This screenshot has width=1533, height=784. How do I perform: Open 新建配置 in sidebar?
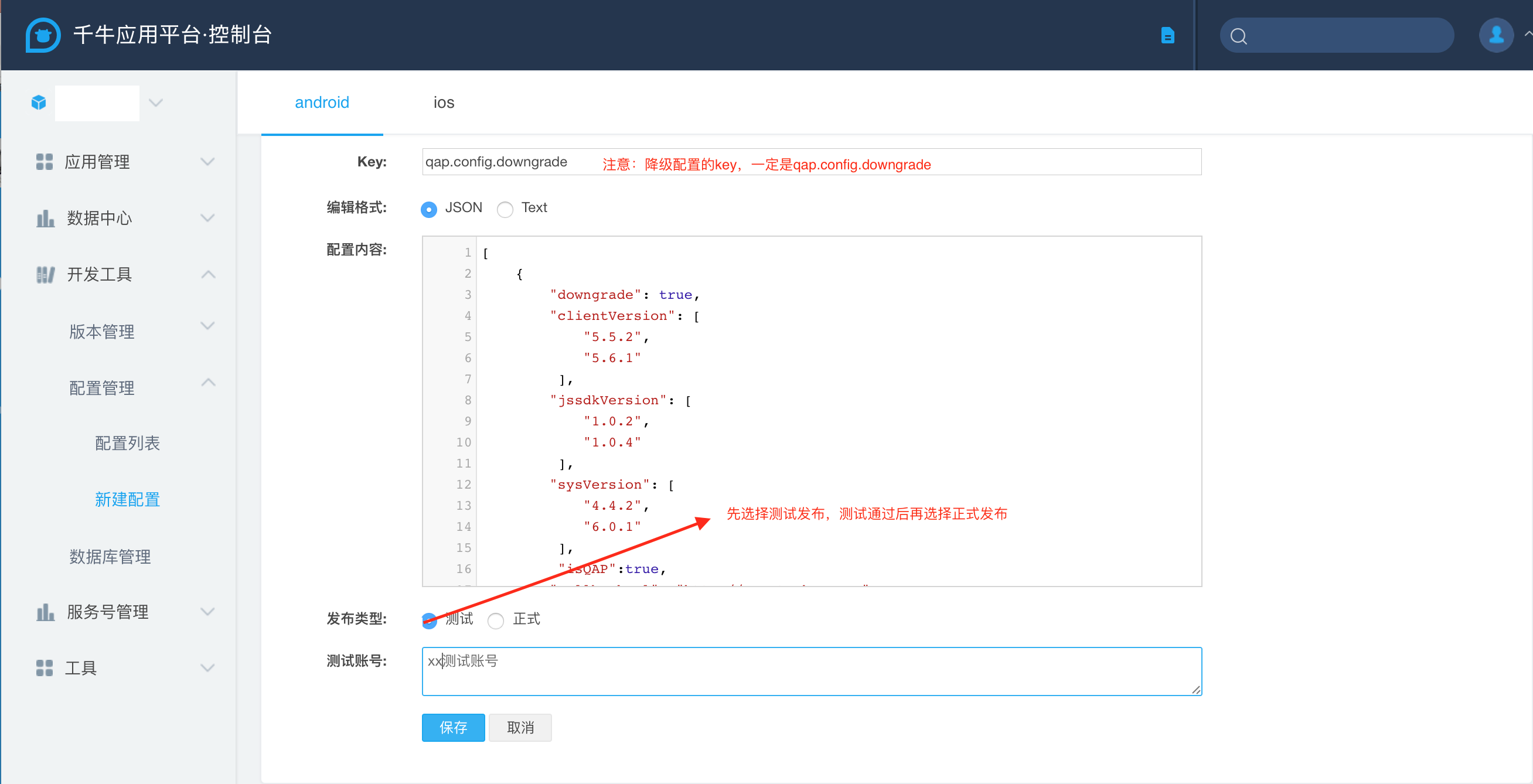(127, 500)
